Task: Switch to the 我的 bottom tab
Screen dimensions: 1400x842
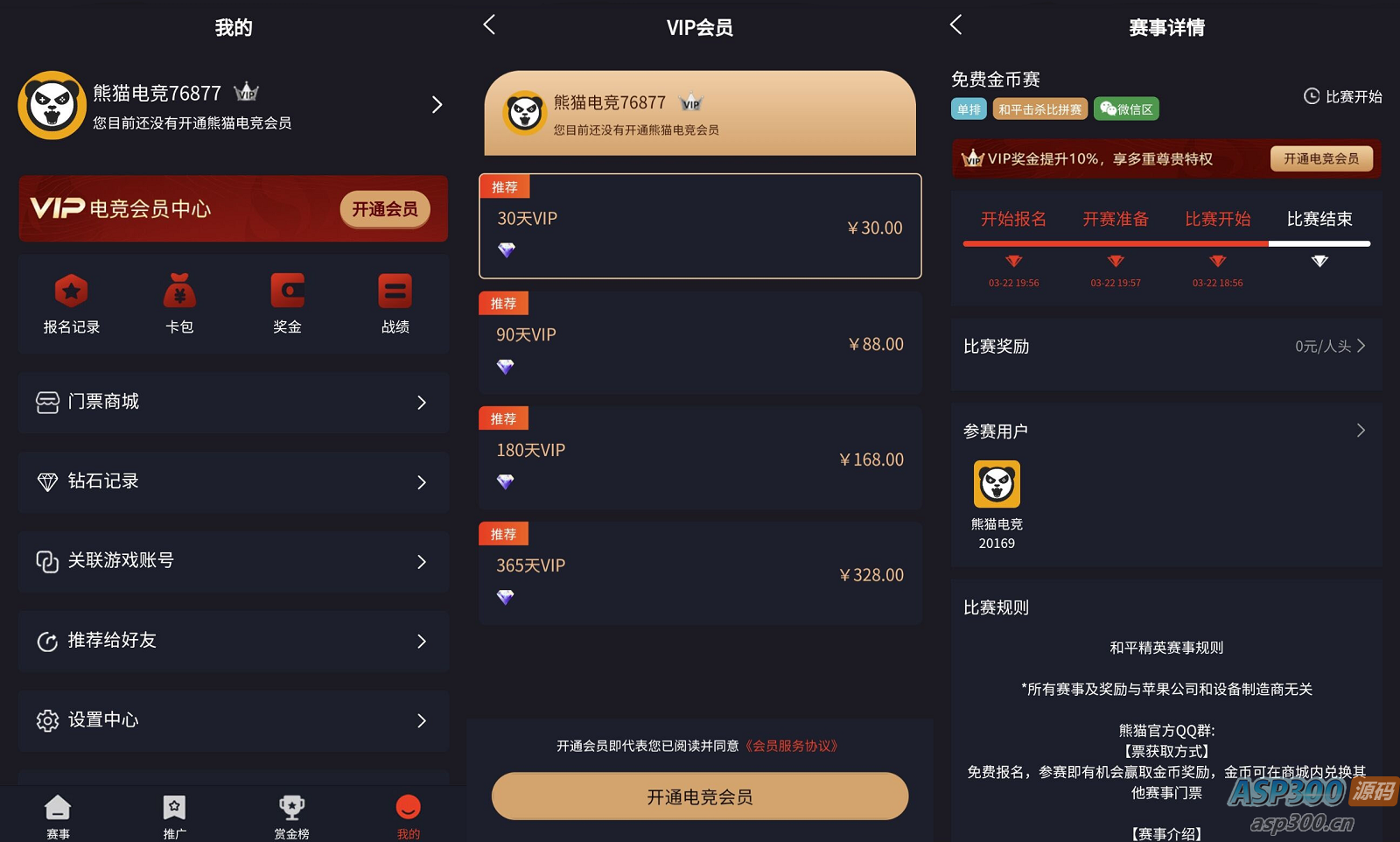Action: point(408,817)
